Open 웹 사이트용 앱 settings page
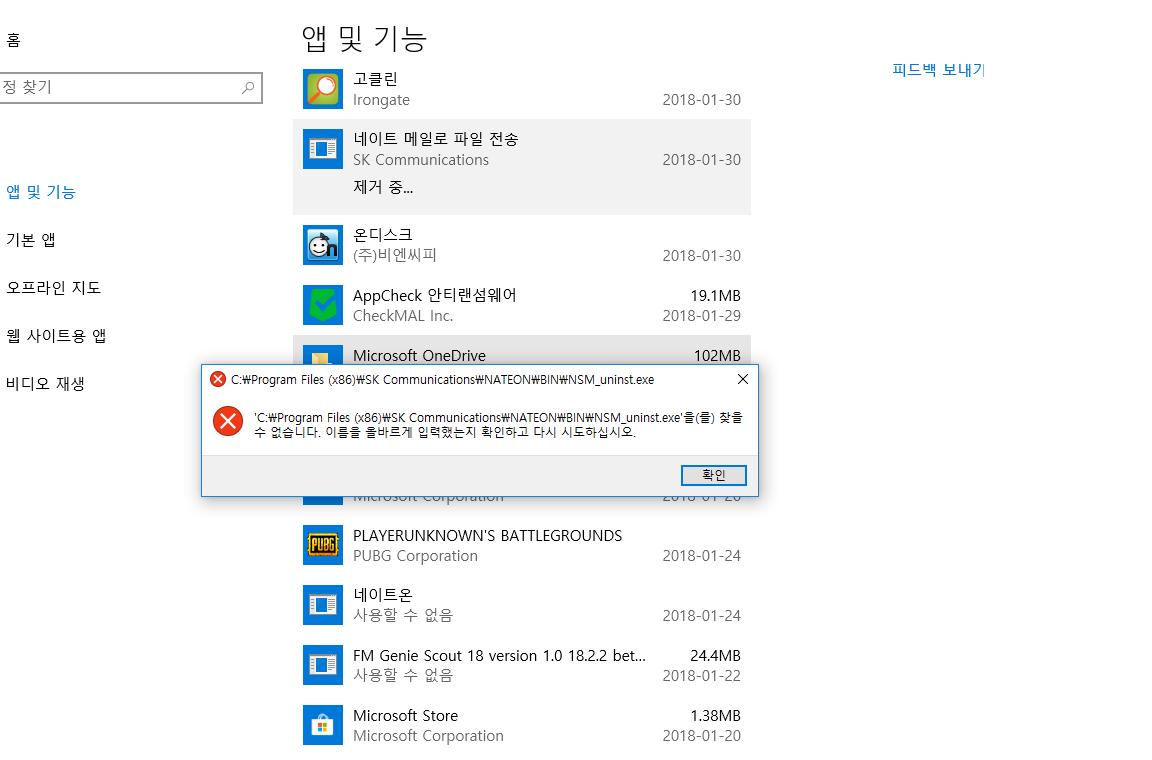Screen dimensions: 1152x760 tap(57, 336)
